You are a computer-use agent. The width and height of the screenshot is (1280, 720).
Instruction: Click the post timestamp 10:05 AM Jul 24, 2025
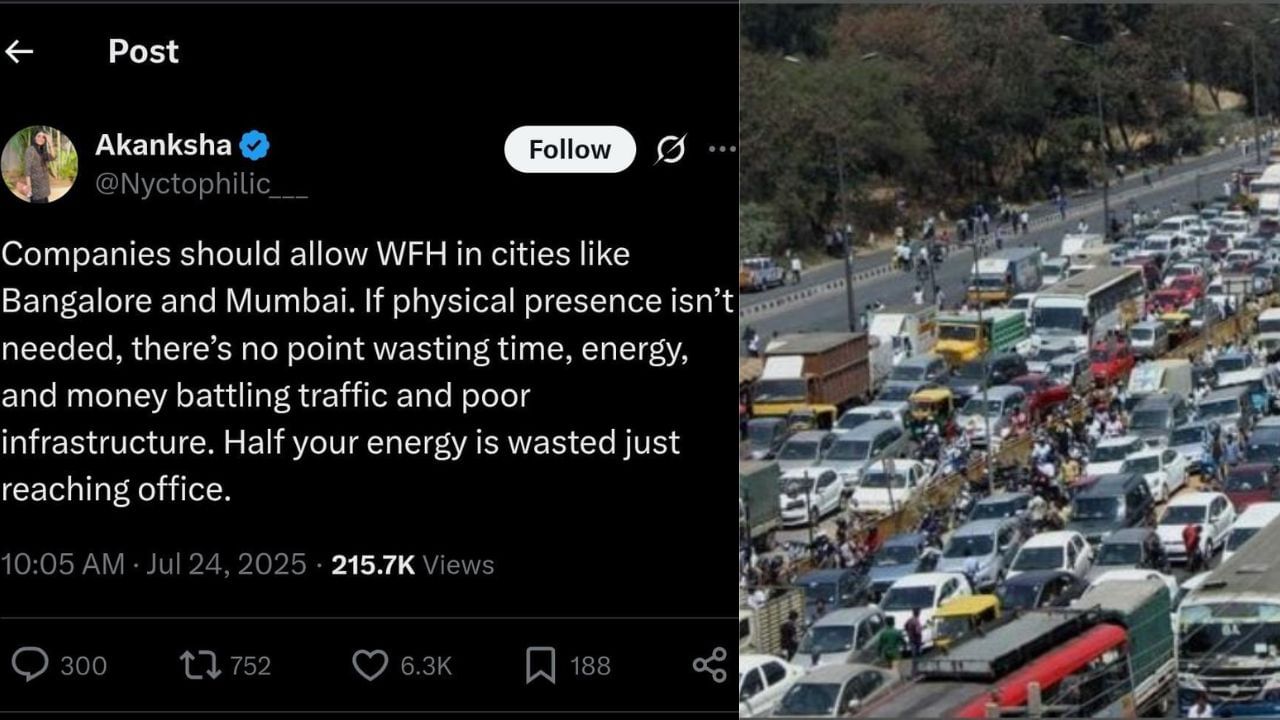pyautogui.click(x=153, y=565)
